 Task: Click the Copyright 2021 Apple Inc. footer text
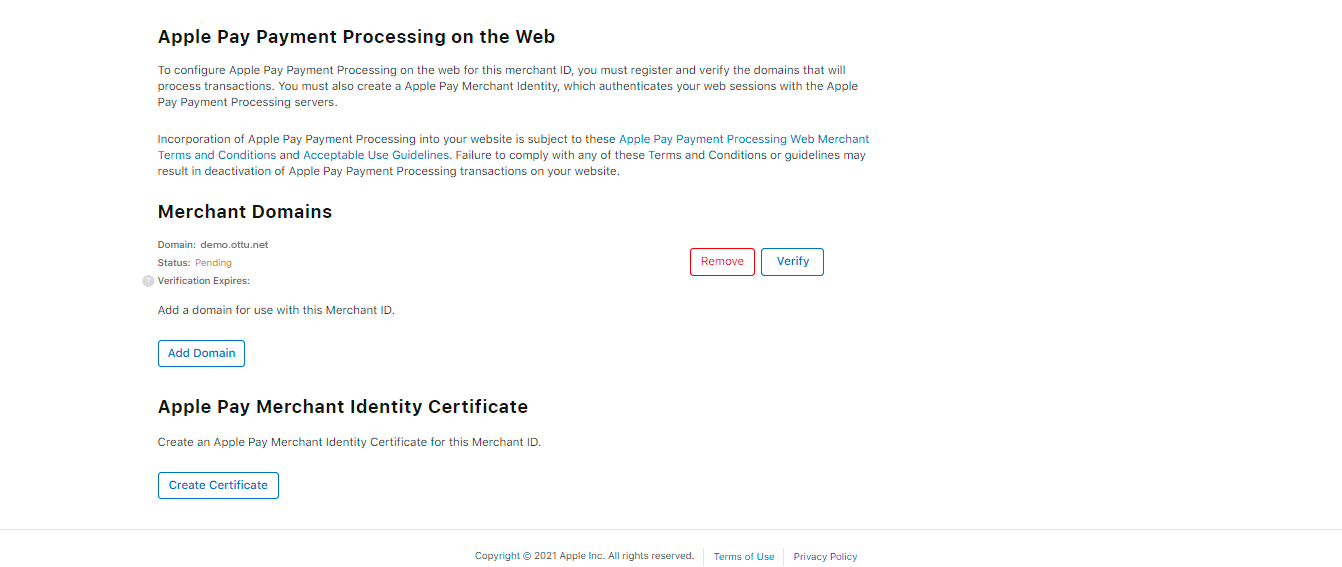tap(584, 556)
